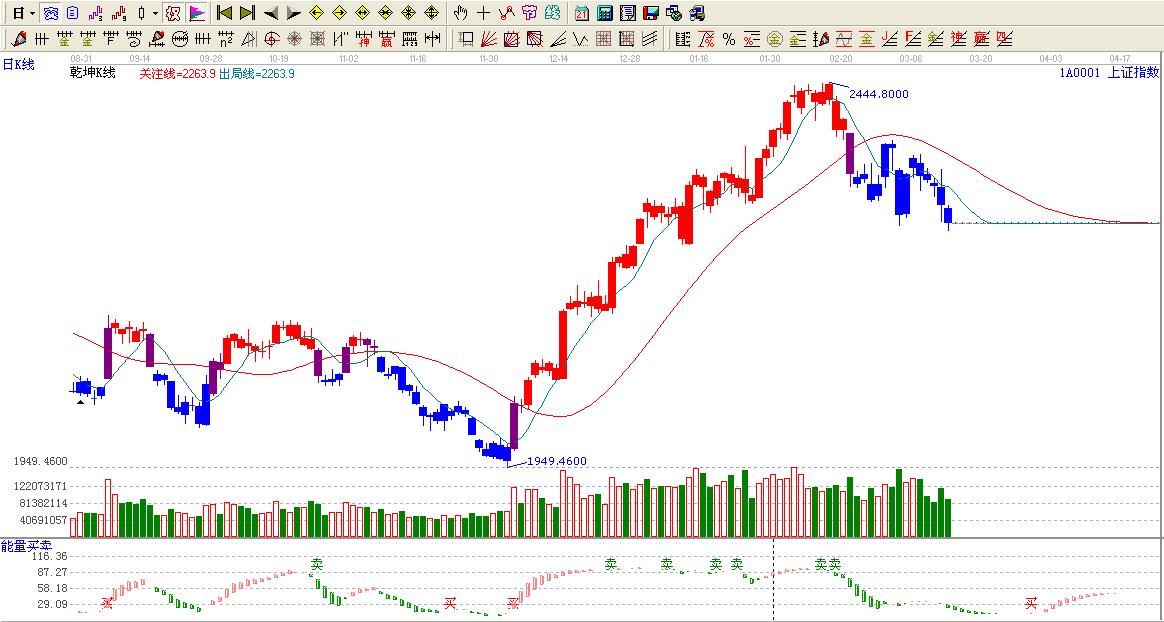Screen dimensions: 1164x622
Task: Click the 乾坤K线 indicator title
Action: [92, 73]
